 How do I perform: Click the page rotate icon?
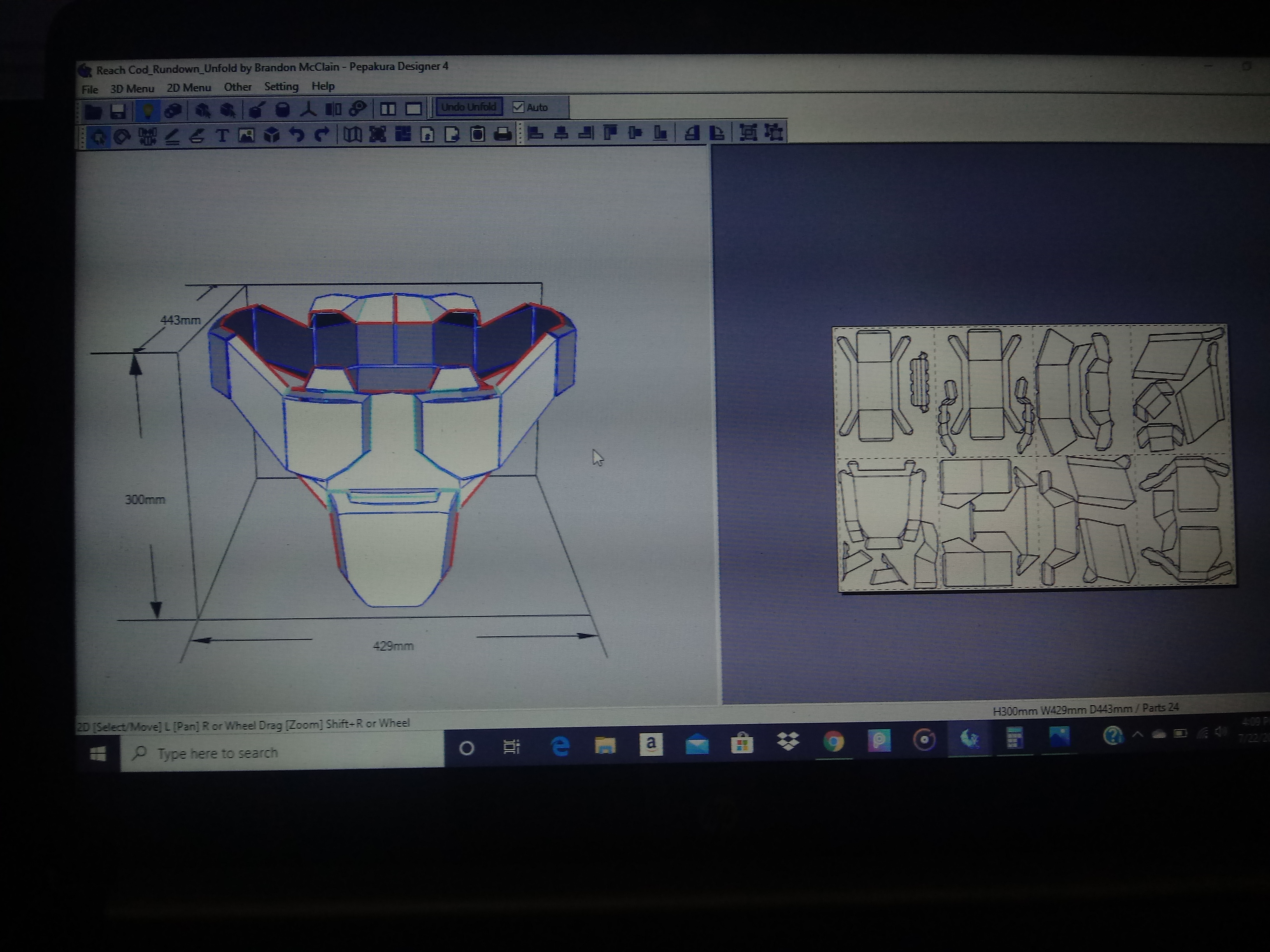[x=453, y=134]
